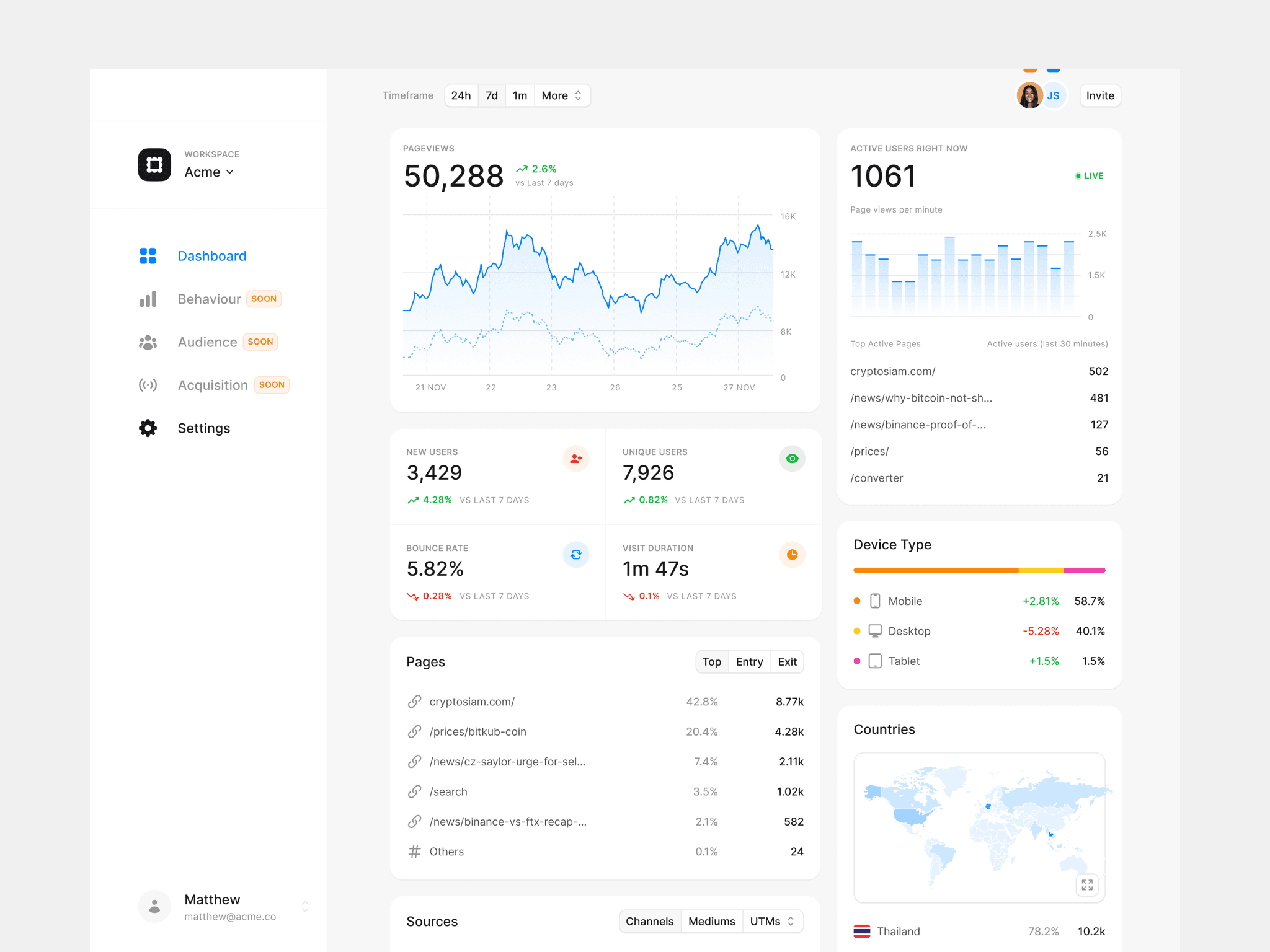
Task: Open the cryptosiam.com/ link in Pages
Action: [471, 702]
